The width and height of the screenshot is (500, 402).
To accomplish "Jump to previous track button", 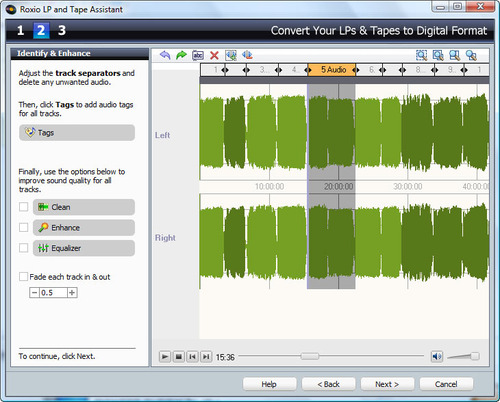I will (192, 357).
